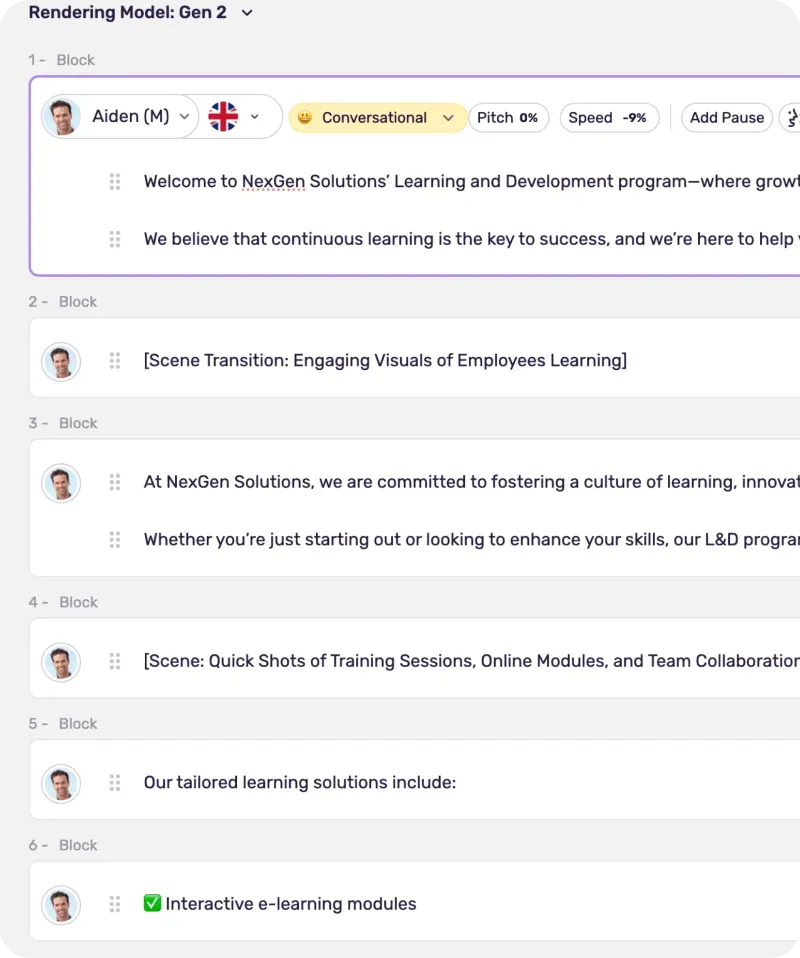Select the voice avatar in block 2

pos(61,361)
